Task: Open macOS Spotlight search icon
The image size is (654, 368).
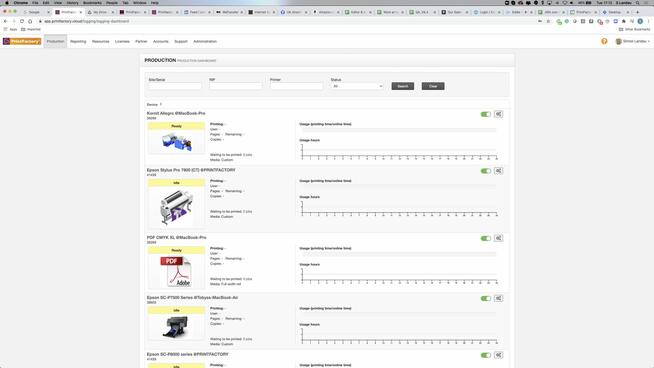Action: click(638, 3)
